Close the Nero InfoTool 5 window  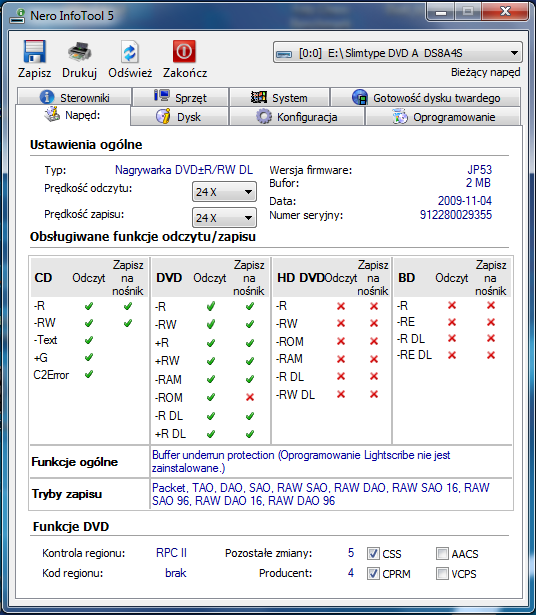(504, 12)
